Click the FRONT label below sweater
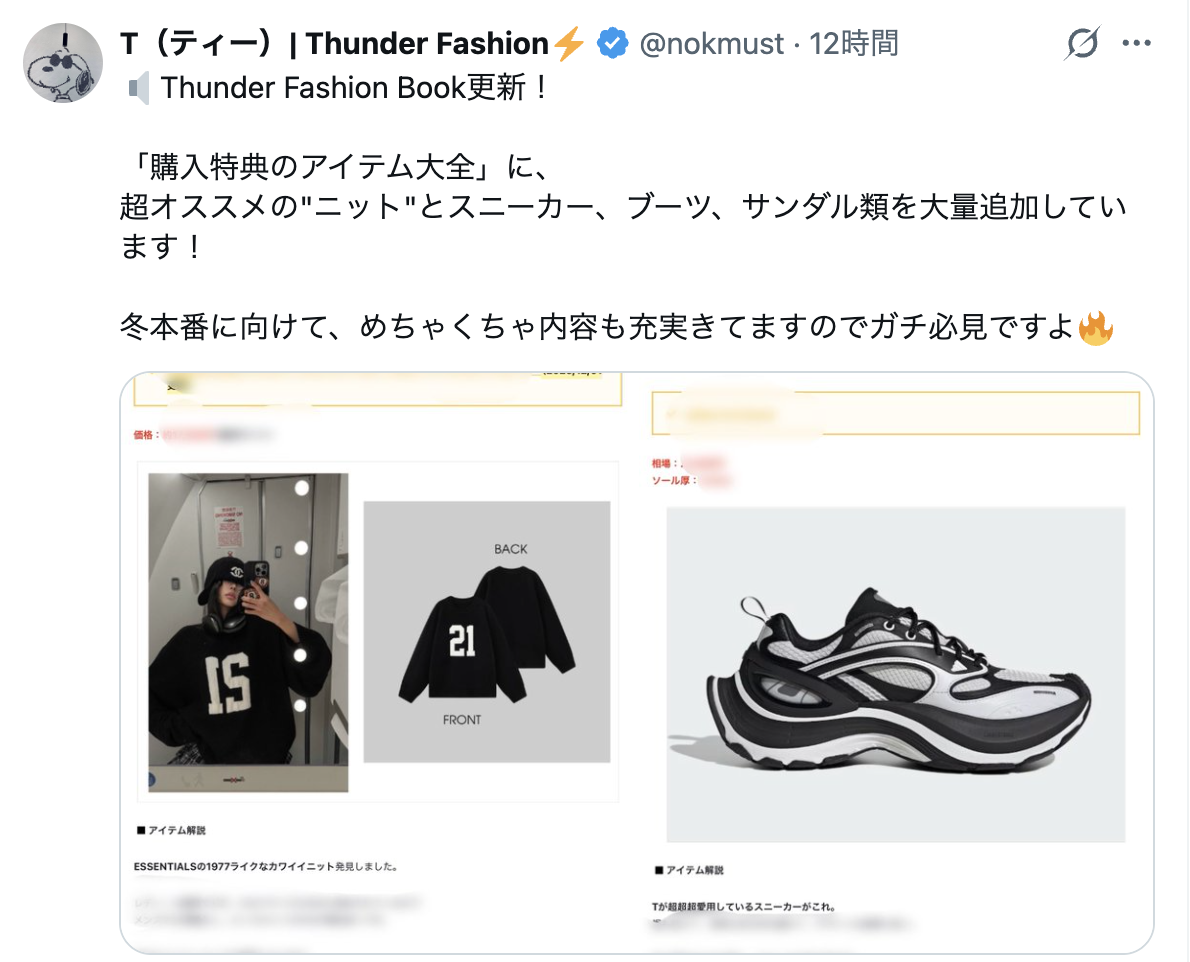Screen dimensions: 1190x962 tap(461, 719)
